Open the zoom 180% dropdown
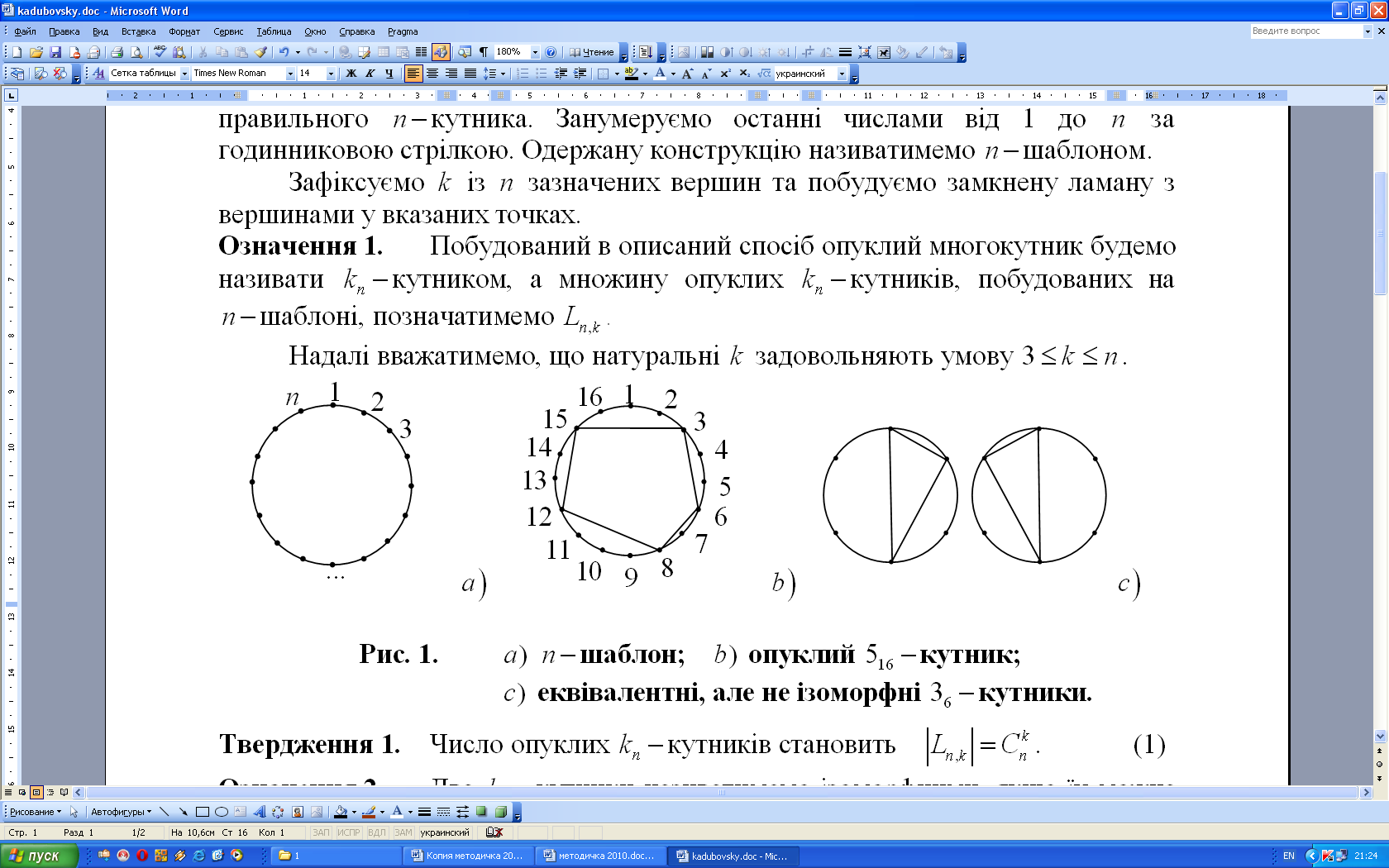Image resolution: width=1389 pixels, height=868 pixels. (535, 52)
